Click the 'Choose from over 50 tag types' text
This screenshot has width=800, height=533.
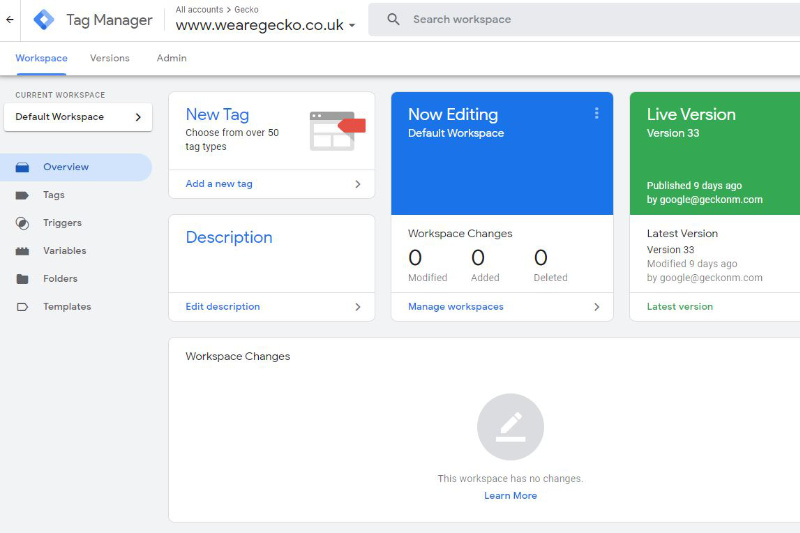tap(232, 140)
